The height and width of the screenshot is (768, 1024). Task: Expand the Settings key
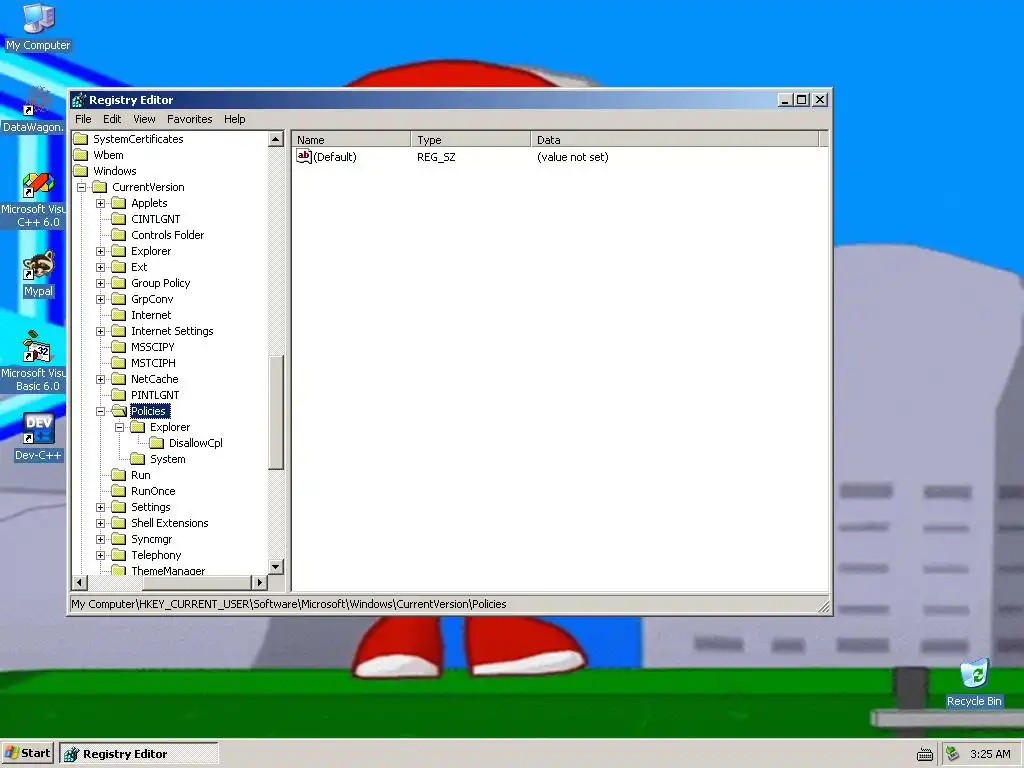[x=101, y=507]
